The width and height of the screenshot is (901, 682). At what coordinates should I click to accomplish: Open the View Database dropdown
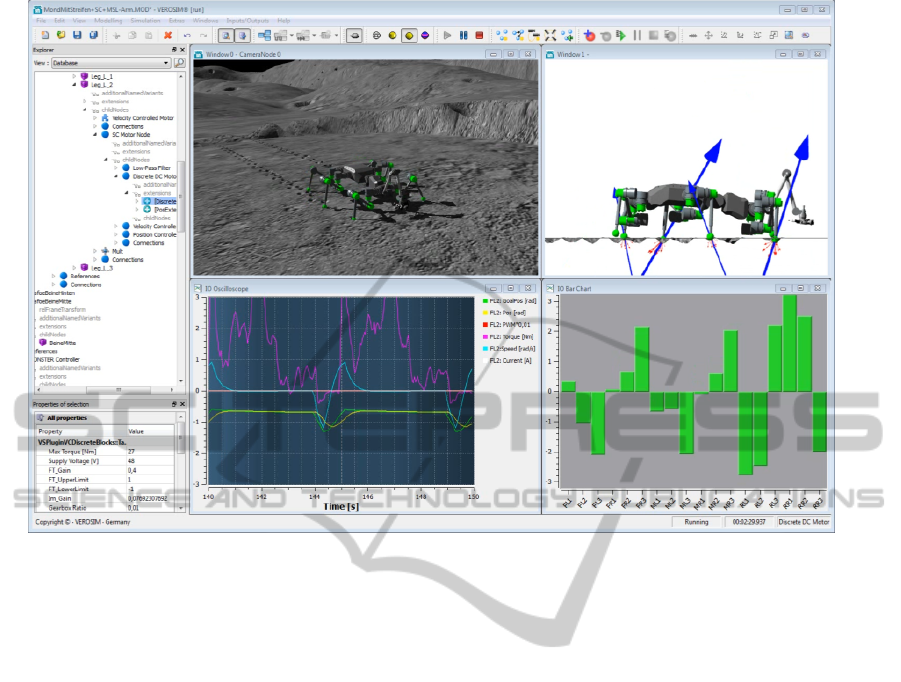click(x=110, y=63)
